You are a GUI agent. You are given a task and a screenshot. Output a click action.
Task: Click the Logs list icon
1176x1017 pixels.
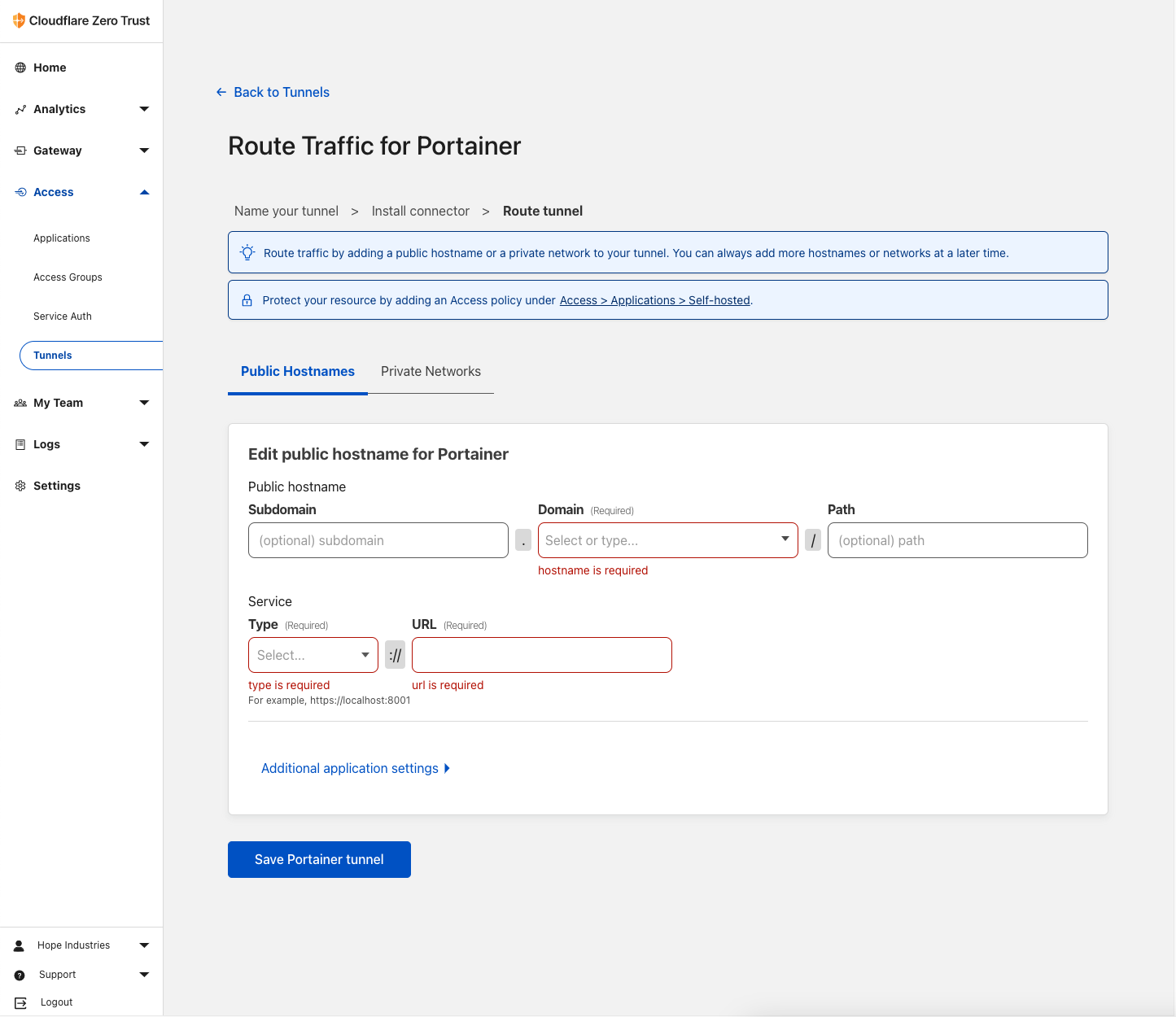click(20, 443)
